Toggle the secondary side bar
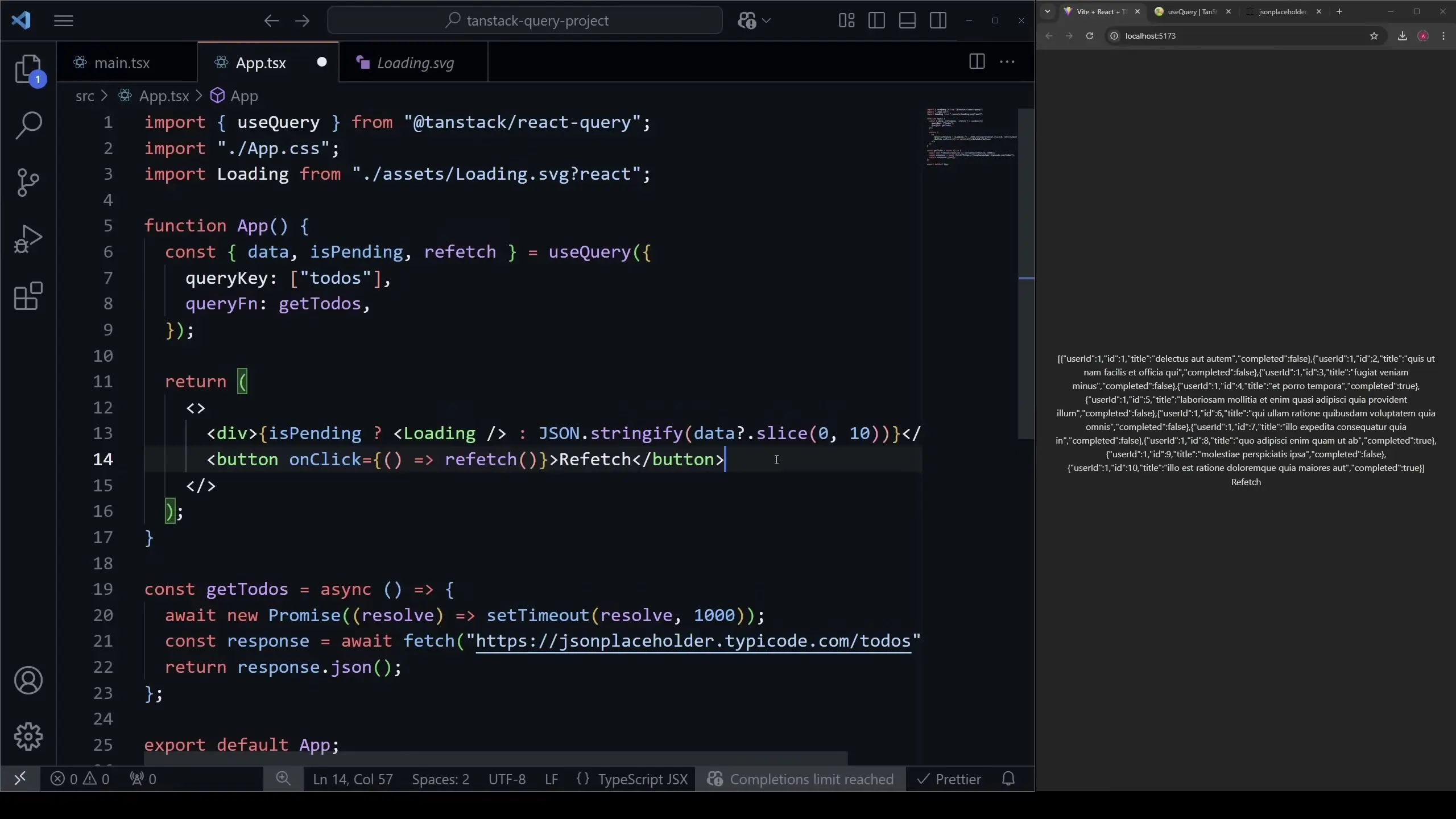Image resolution: width=1456 pixels, height=819 pixels. 938,21
